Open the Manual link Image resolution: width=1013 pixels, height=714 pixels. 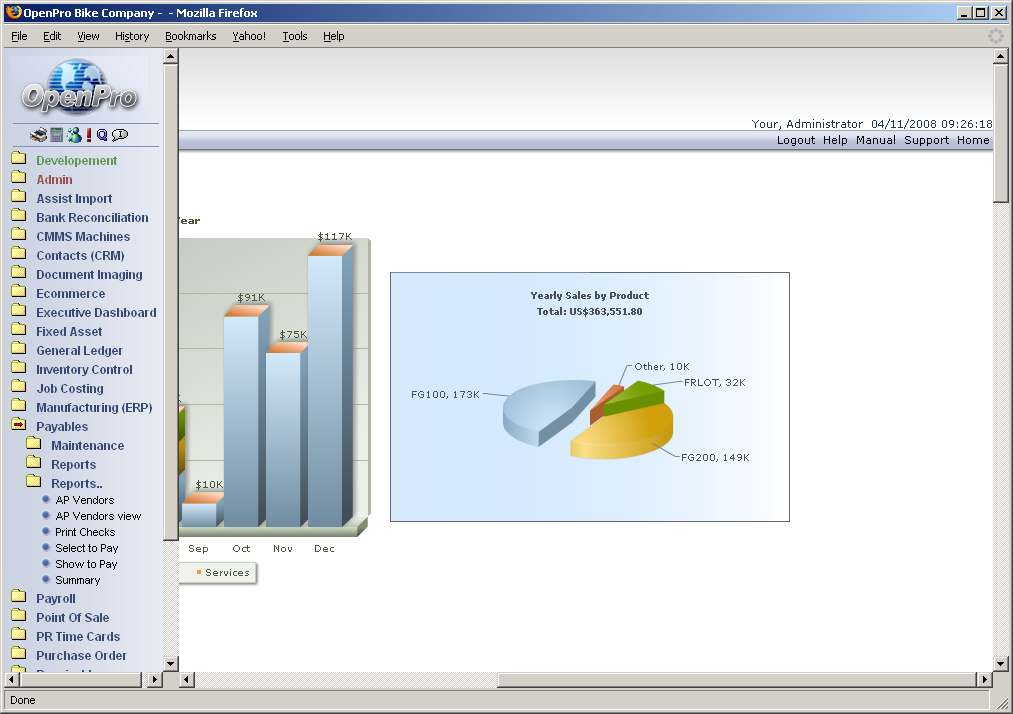(875, 140)
